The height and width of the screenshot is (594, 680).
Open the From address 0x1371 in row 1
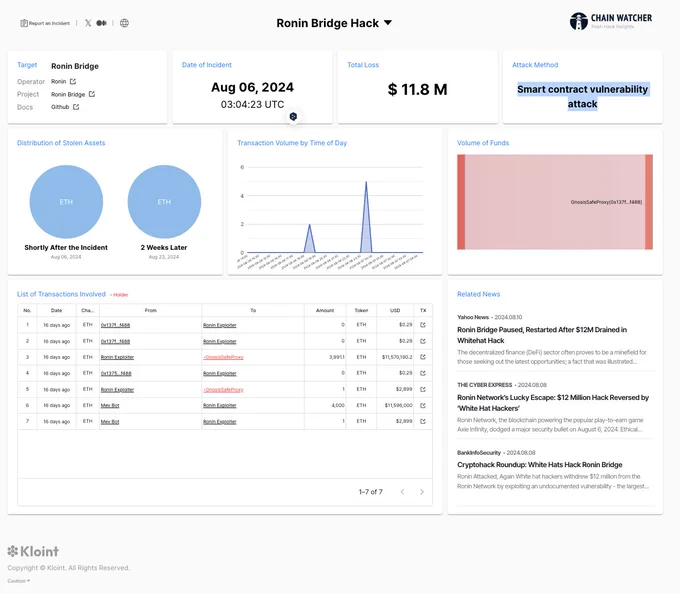coord(115,325)
